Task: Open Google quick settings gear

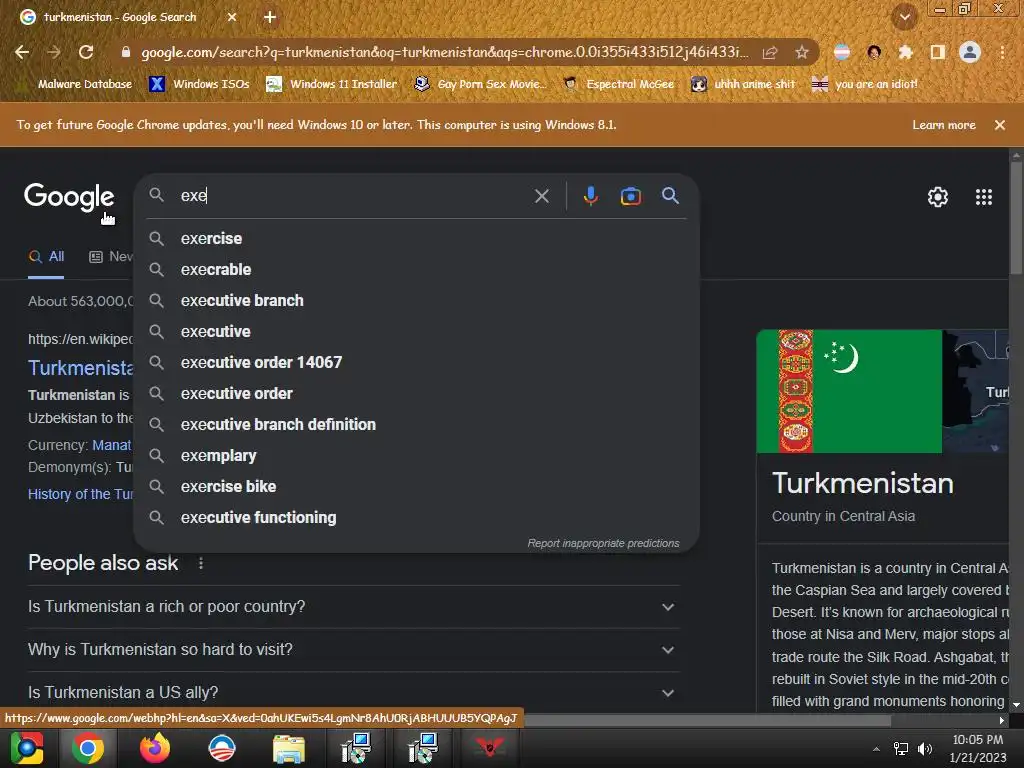Action: pyautogui.click(x=938, y=197)
